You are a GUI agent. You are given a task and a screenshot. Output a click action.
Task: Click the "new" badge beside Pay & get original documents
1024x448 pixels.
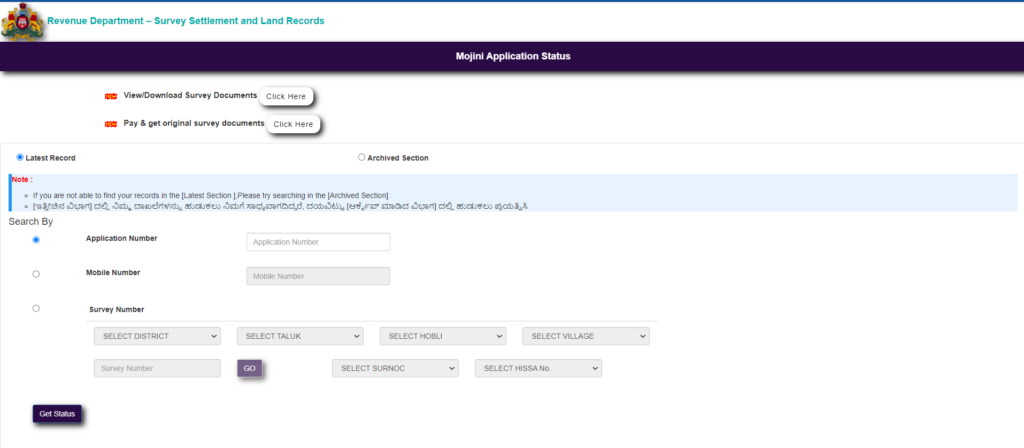[111, 124]
